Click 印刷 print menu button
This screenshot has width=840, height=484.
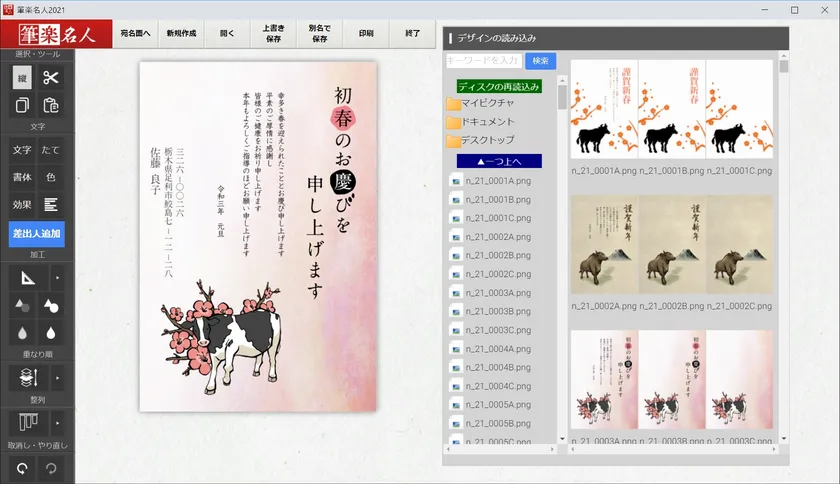point(366,34)
